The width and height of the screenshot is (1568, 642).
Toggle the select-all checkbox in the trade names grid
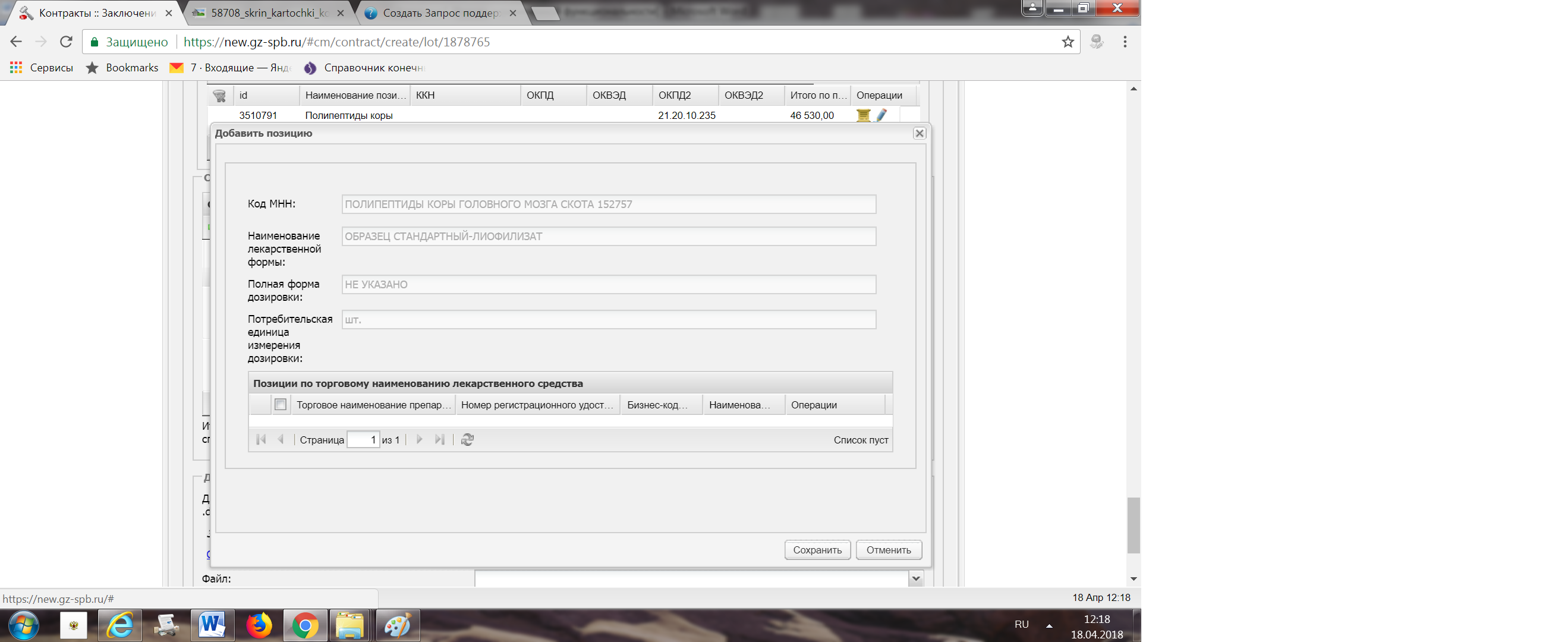click(281, 405)
